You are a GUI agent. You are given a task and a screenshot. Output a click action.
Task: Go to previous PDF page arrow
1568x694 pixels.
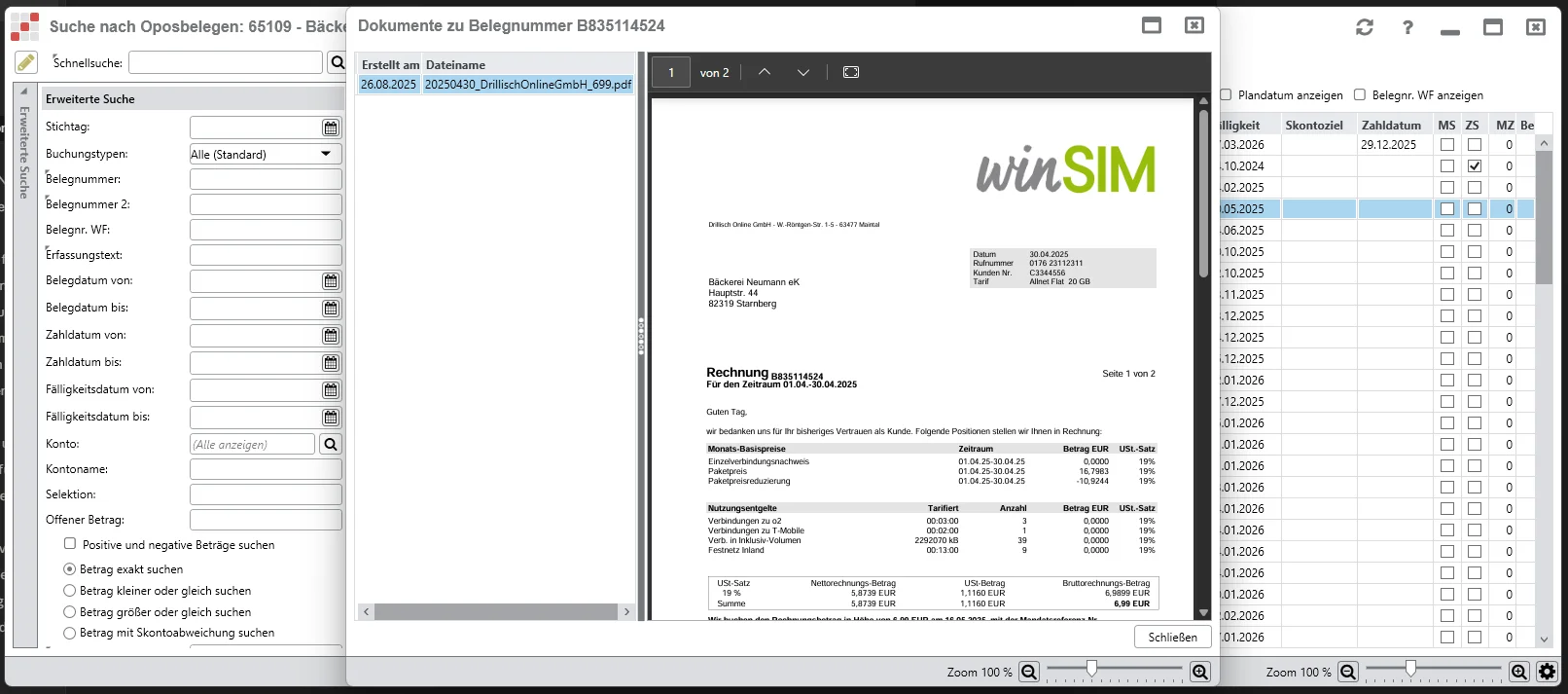coord(765,72)
